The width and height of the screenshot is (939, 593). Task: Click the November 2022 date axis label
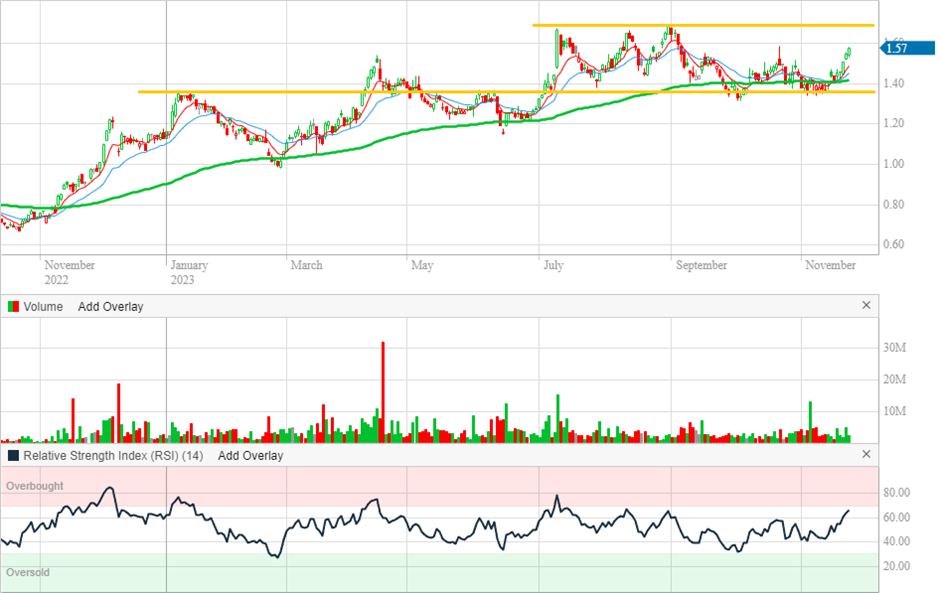click(69, 272)
